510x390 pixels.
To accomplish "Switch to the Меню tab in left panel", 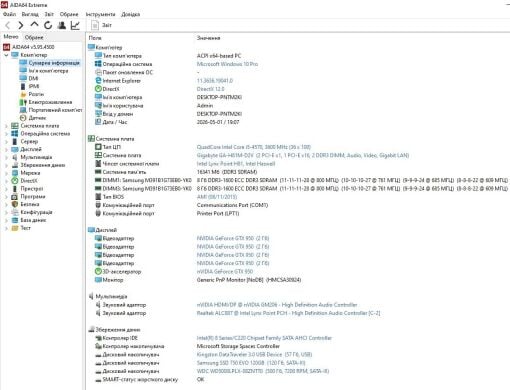I will (11, 37).
